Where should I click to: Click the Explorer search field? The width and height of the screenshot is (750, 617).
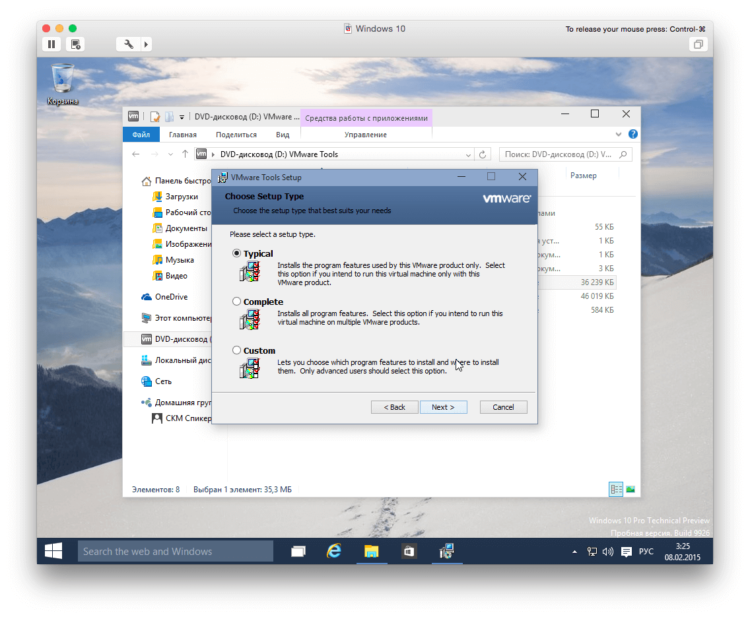tap(565, 154)
